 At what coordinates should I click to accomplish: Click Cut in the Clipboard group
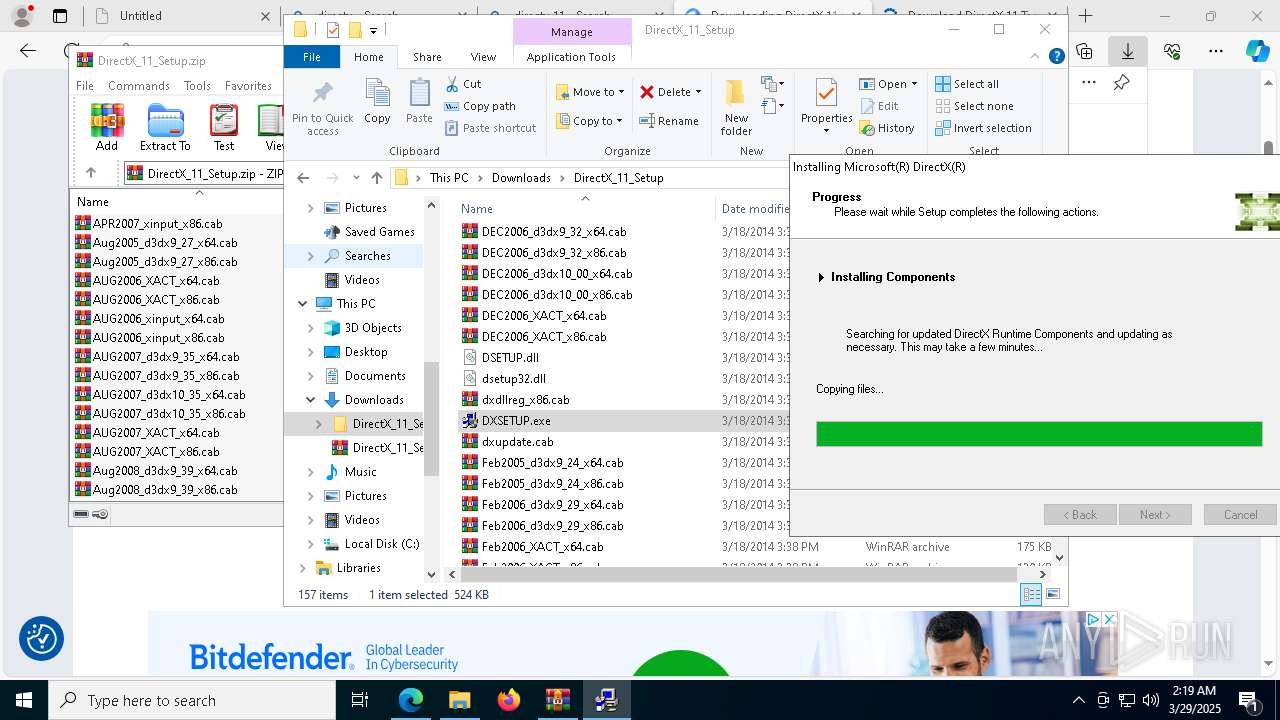[463, 84]
